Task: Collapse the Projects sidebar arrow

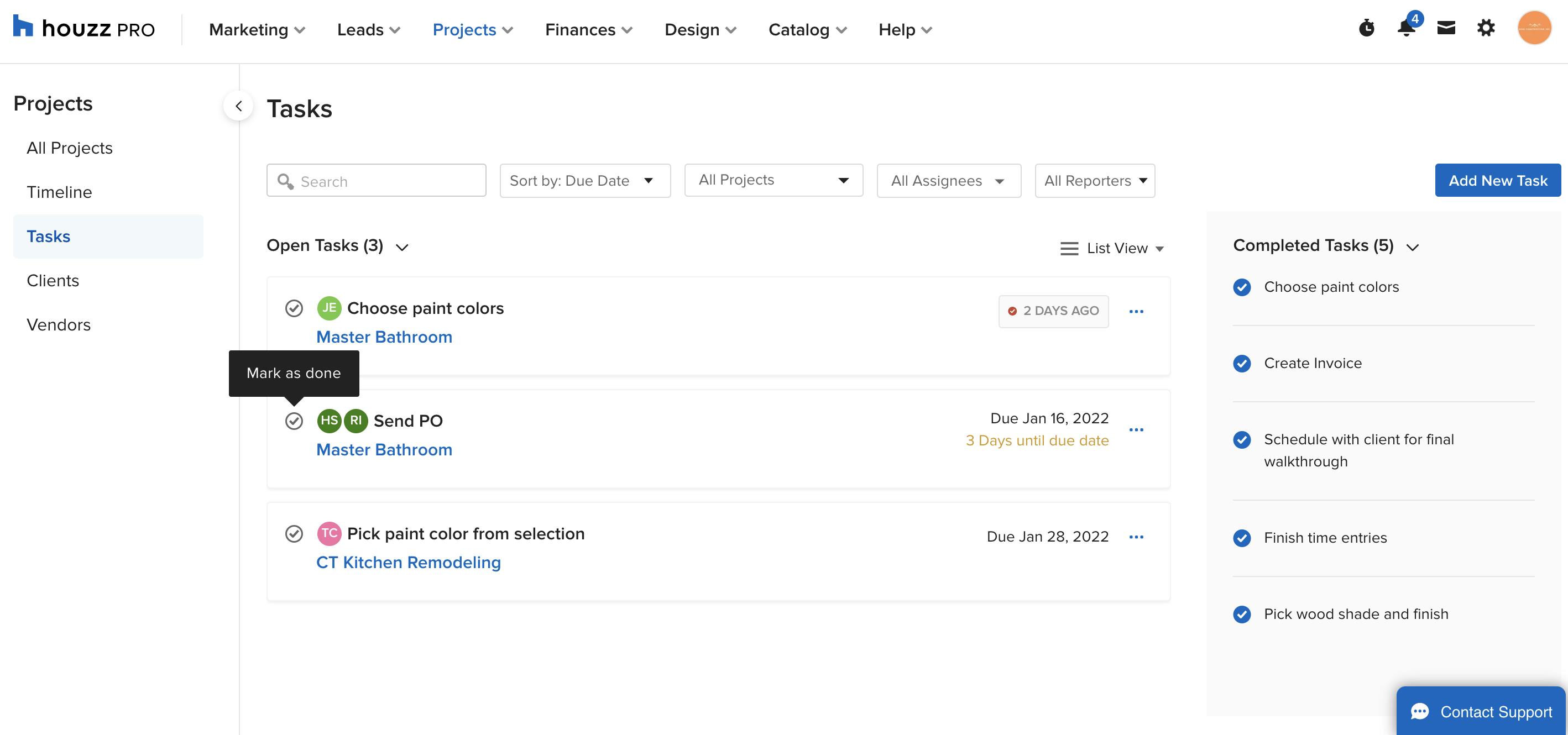Action: coord(239,106)
